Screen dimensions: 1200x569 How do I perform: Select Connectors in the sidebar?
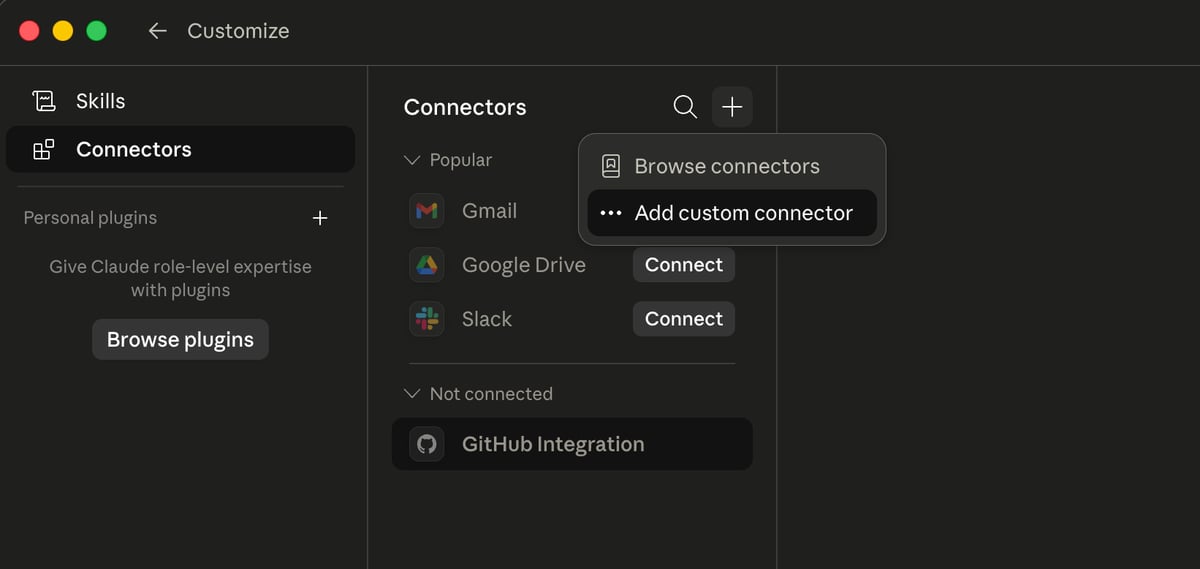coord(180,149)
